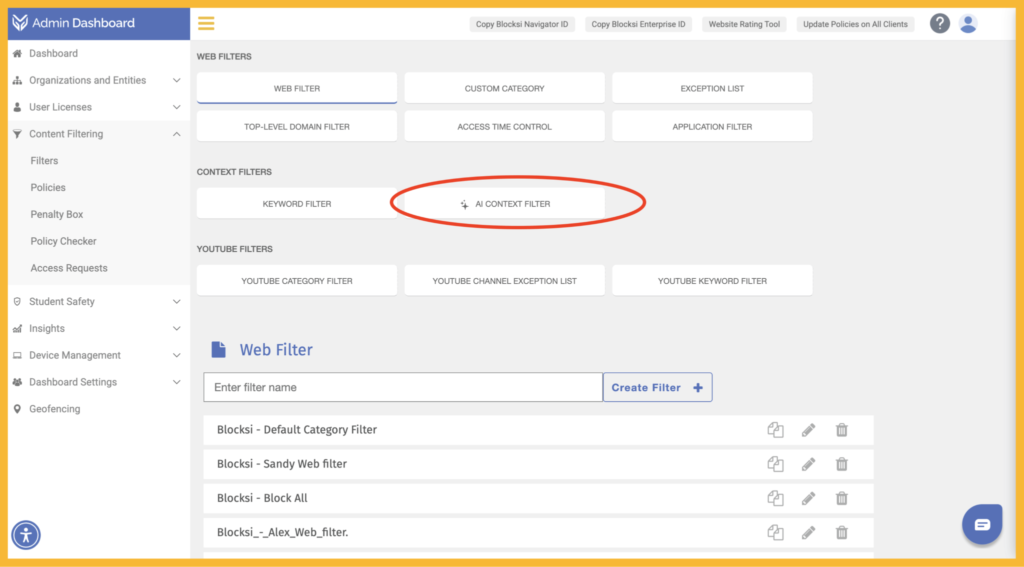
Task: Click the Device Management laptop icon
Action: (x=17, y=355)
